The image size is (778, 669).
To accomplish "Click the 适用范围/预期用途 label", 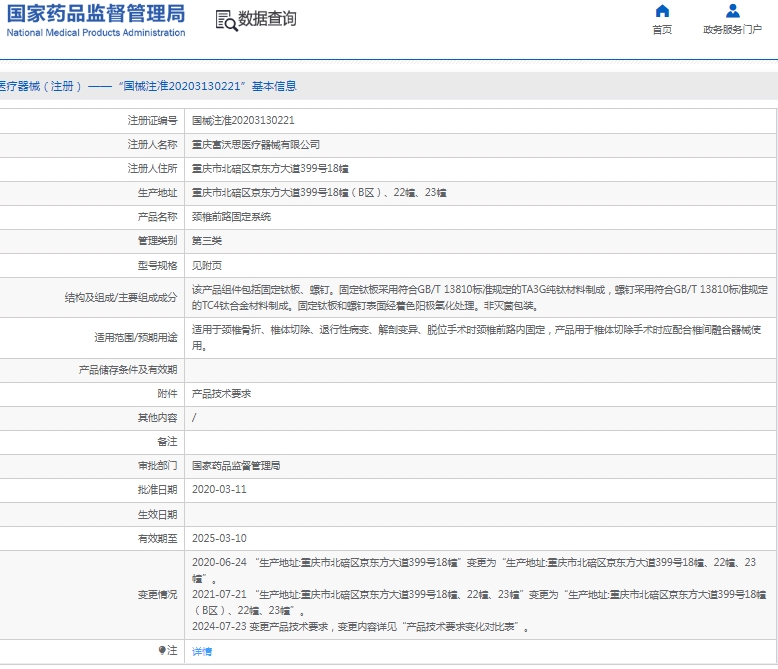I will click(135, 338).
